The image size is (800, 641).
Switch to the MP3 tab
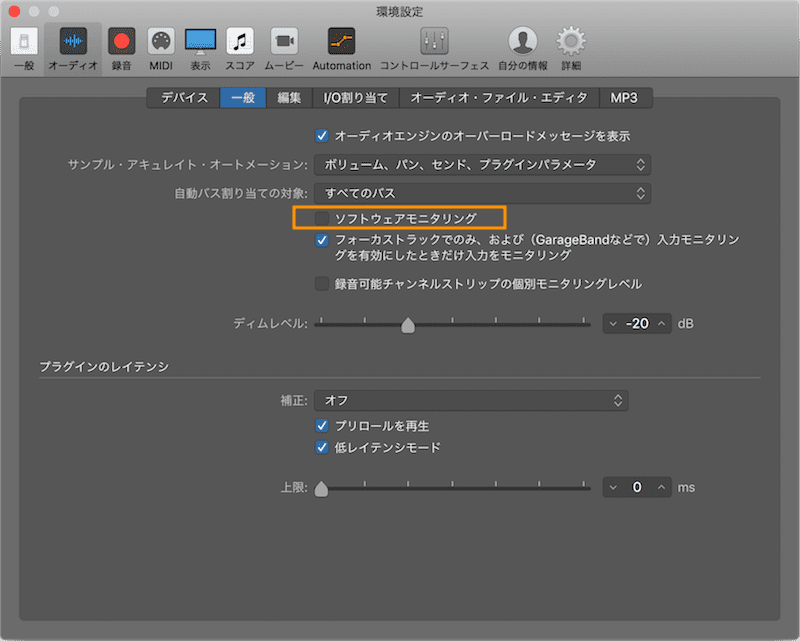click(x=624, y=97)
